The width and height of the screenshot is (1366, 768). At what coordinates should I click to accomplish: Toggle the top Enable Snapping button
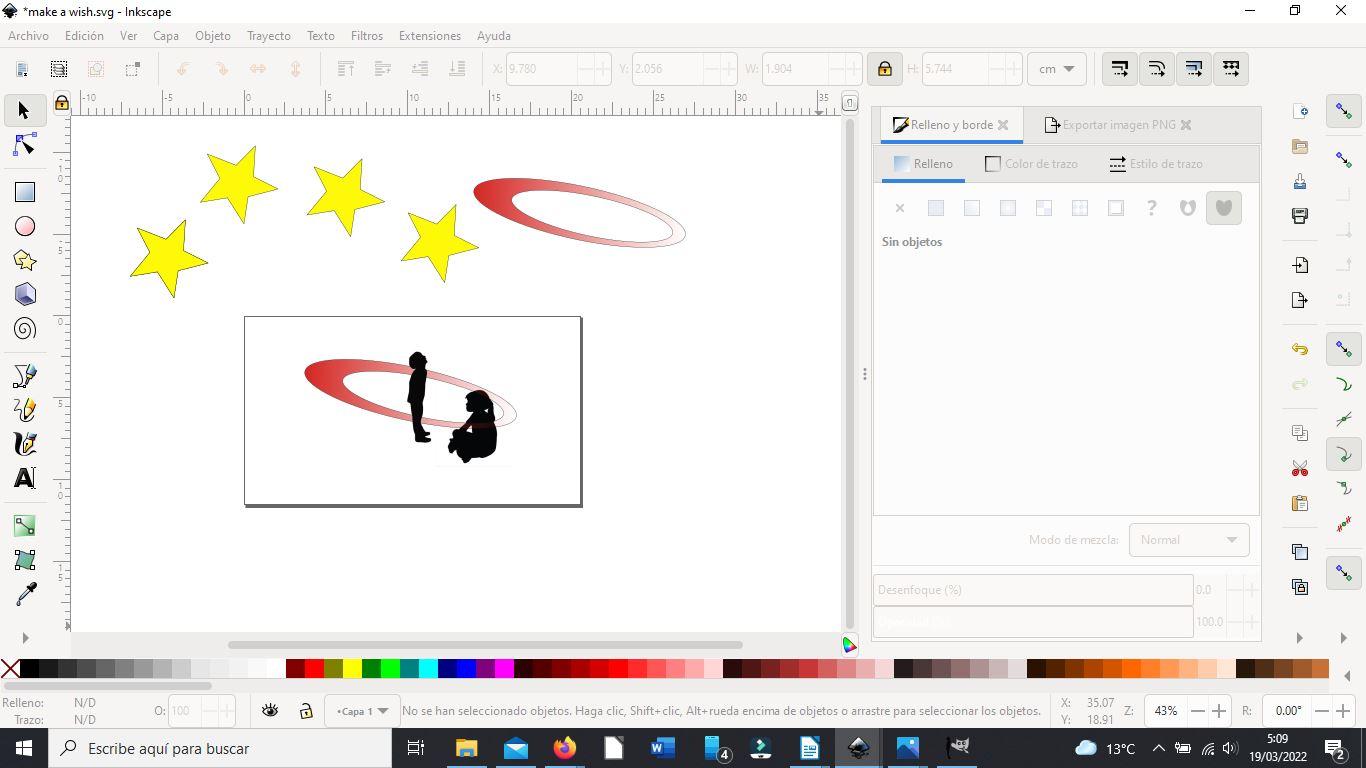1344,111
